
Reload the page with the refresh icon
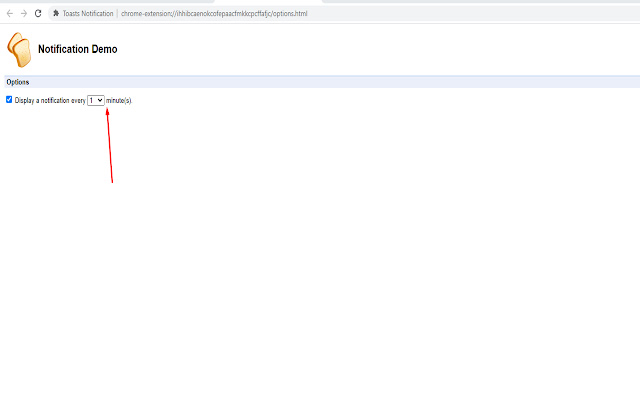pyautogui.click(x=38, y=13)
